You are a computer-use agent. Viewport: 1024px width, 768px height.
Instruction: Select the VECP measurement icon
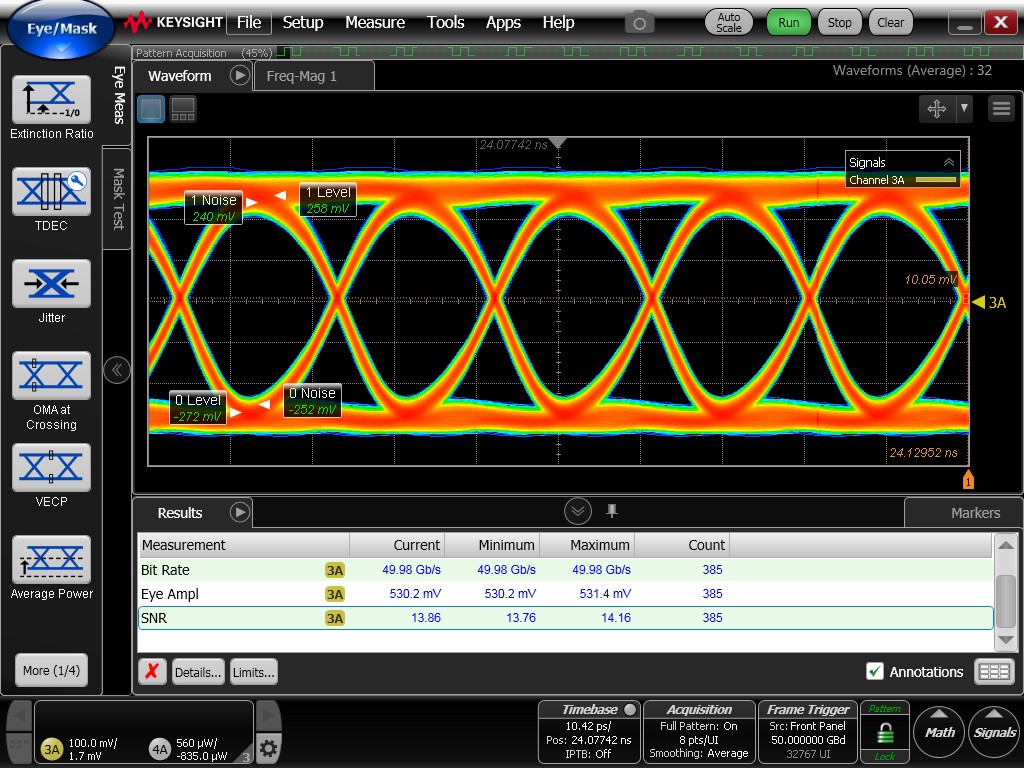(x=51, y=467)
